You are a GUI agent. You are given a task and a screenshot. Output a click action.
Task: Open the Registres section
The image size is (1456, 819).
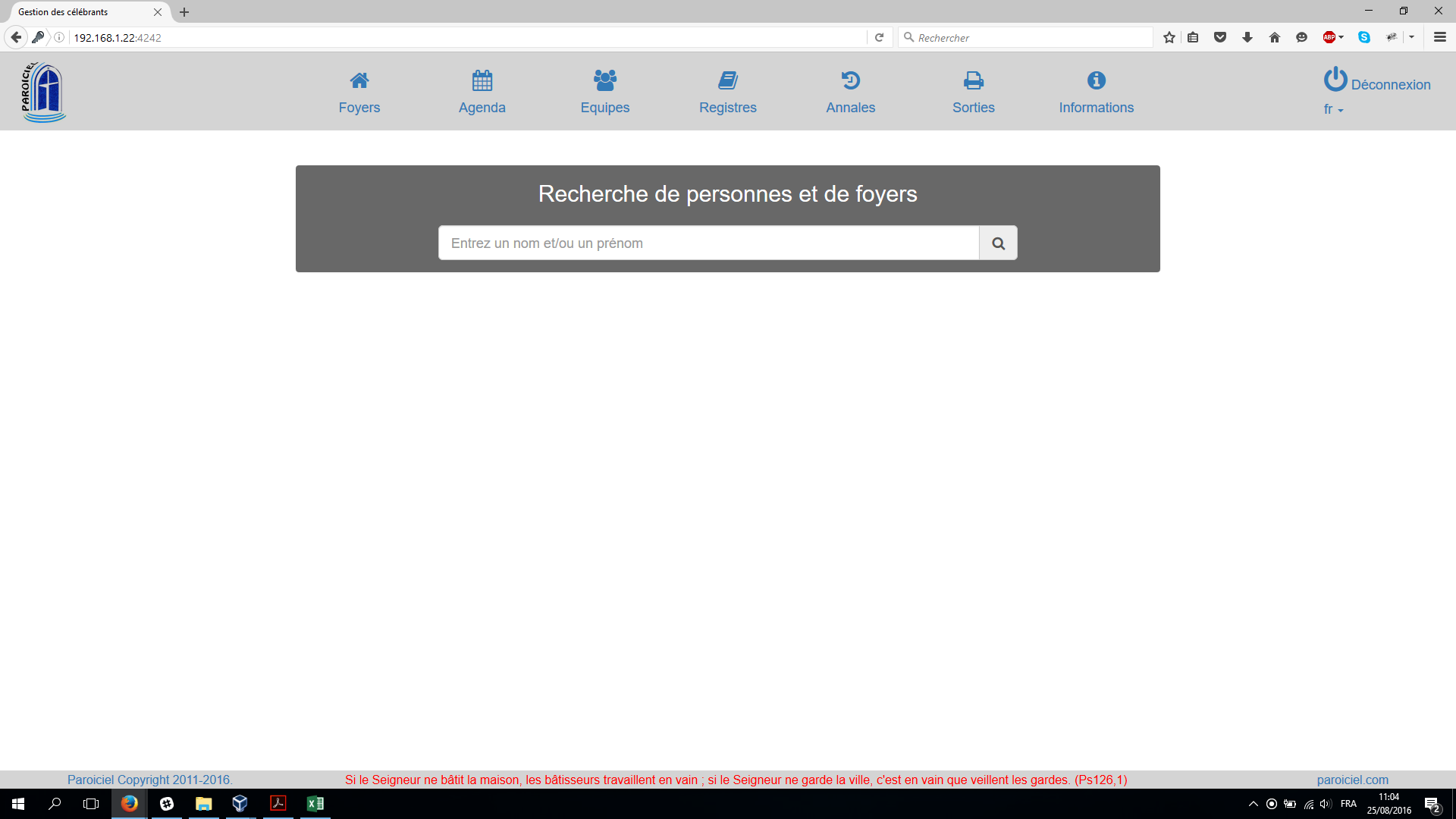(x=727, y=92)
